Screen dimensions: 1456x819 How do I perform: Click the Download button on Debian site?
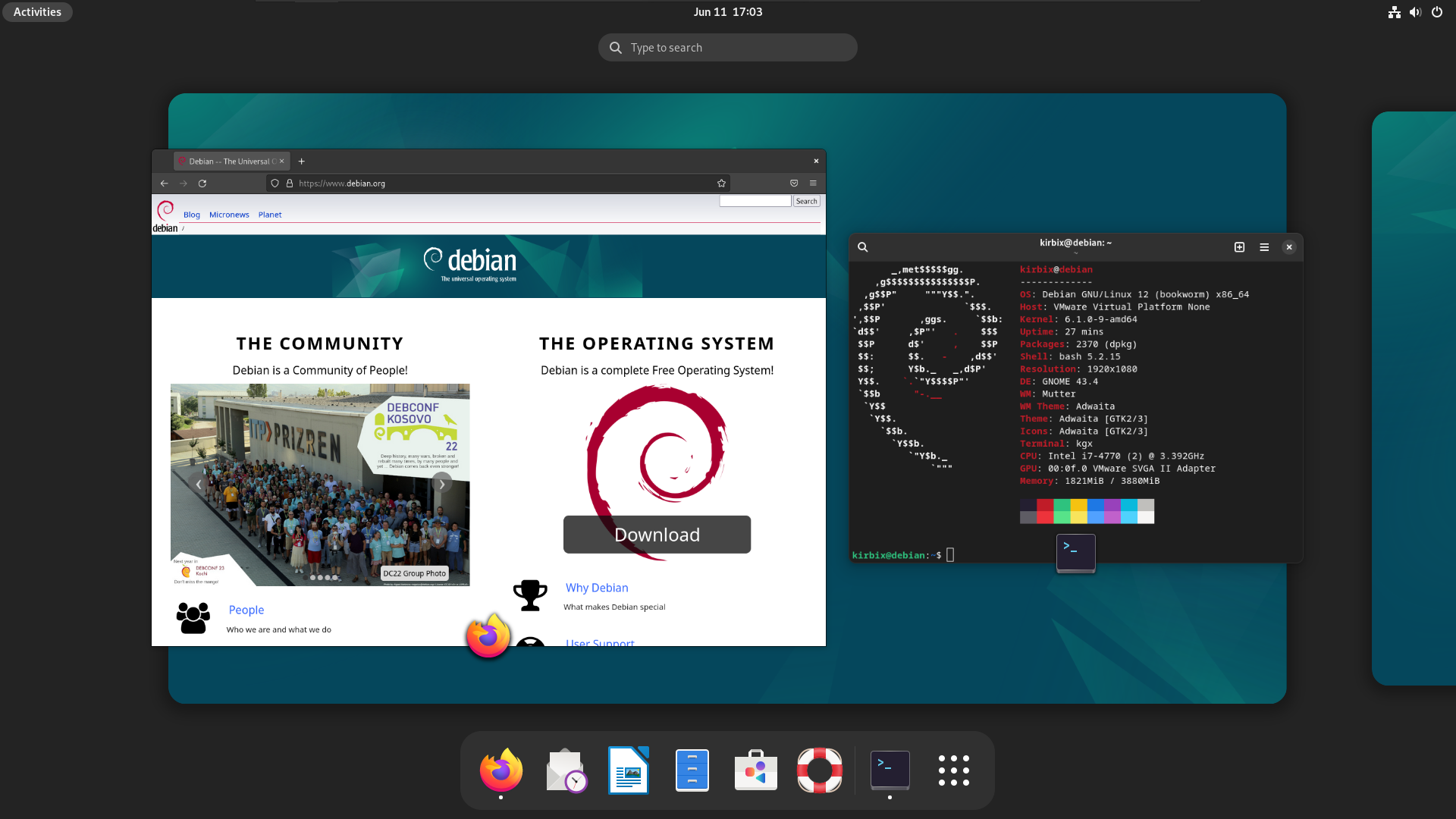tap(656, 533)
